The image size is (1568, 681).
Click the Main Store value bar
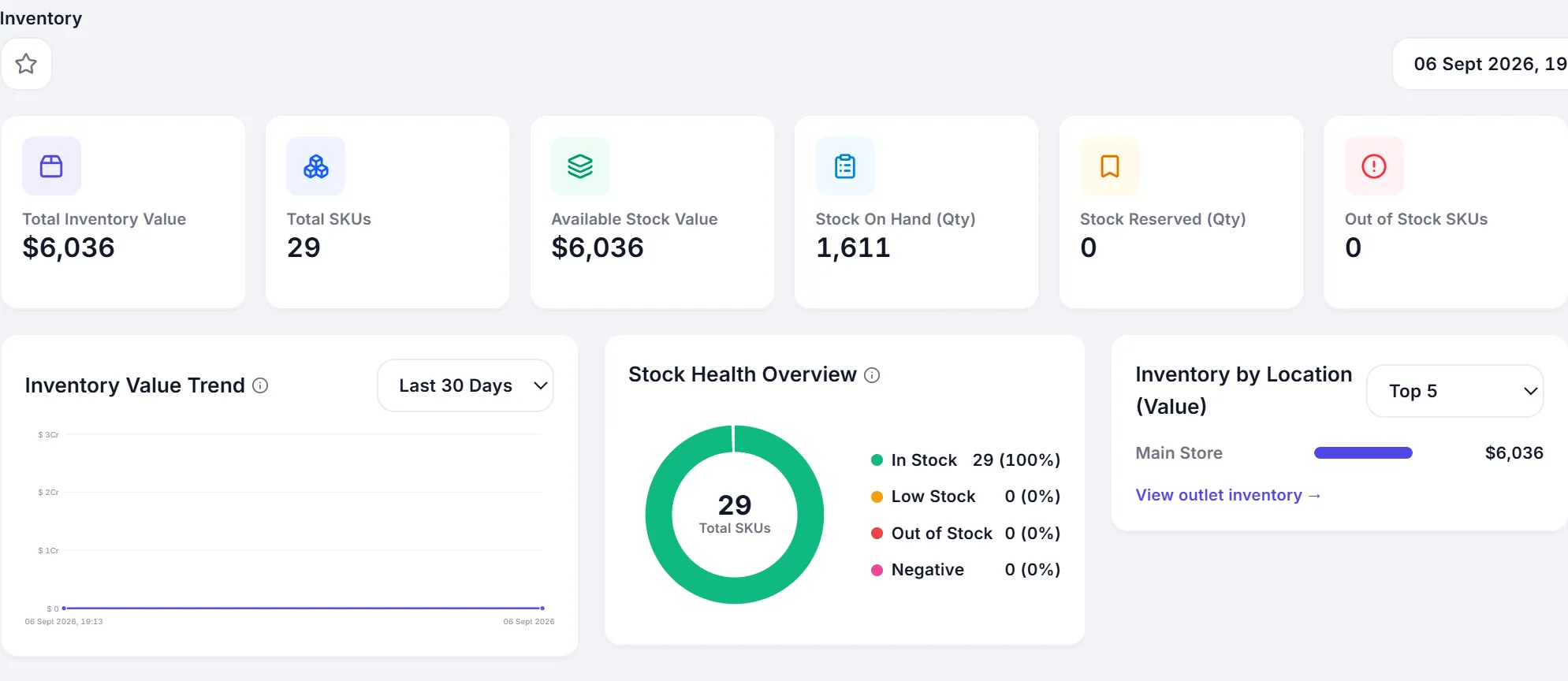[x=1363, y=453]
